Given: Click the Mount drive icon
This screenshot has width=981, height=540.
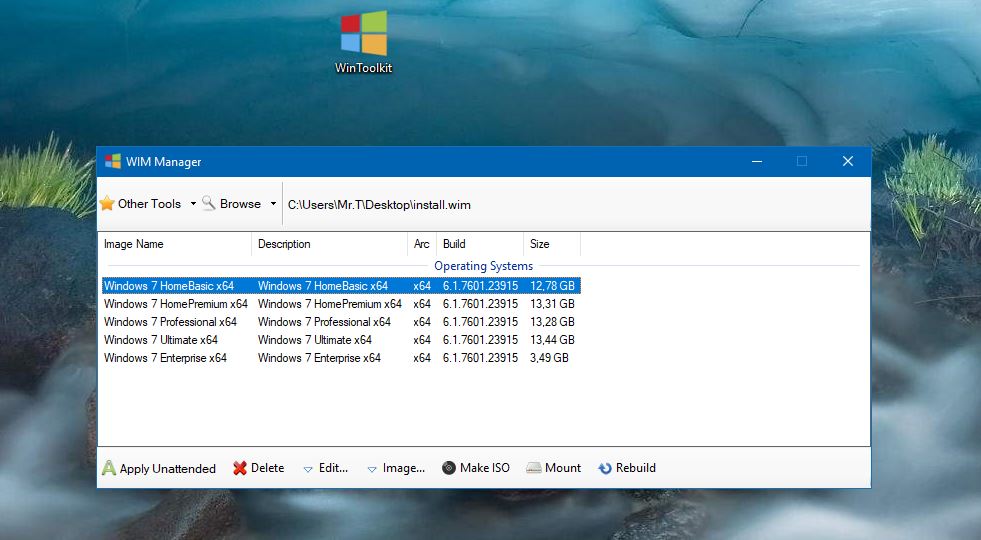Looking at the screenshot, I should [534, 468].
